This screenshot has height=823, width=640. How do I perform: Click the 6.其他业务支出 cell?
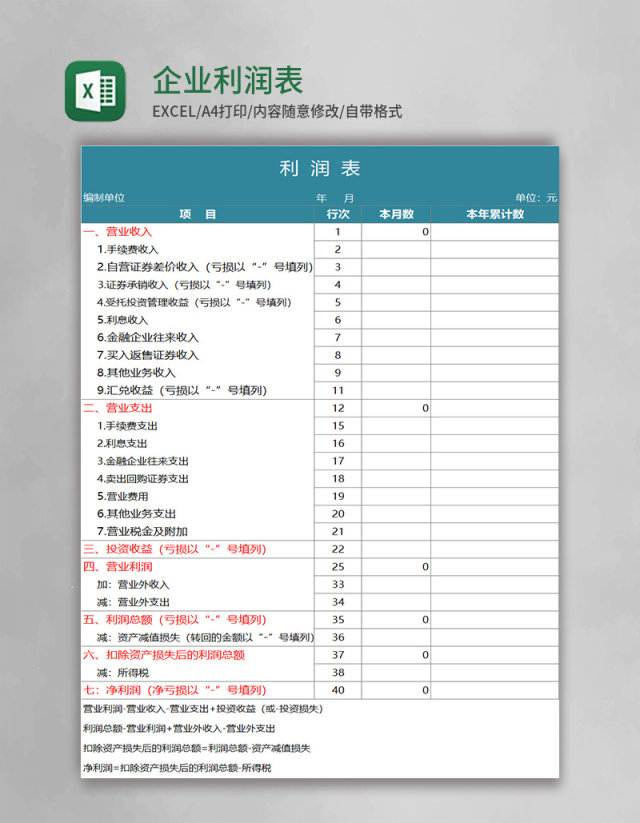click(x=198, y=514)
